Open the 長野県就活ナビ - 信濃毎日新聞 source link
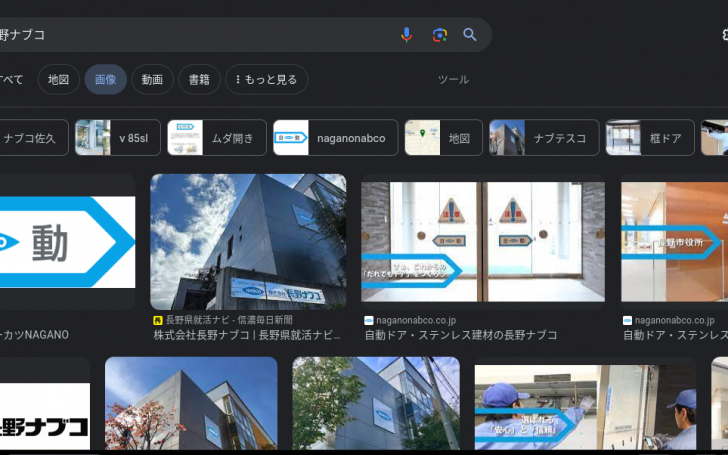The width and height of the screenshot is (728, 455). pyautogui.click(x=229, y=320)
